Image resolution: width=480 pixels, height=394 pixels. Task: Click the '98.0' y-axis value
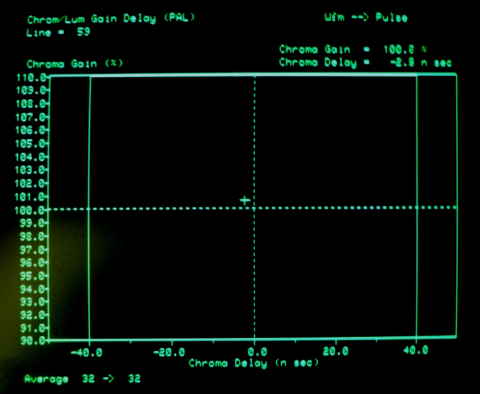(33, 236)
